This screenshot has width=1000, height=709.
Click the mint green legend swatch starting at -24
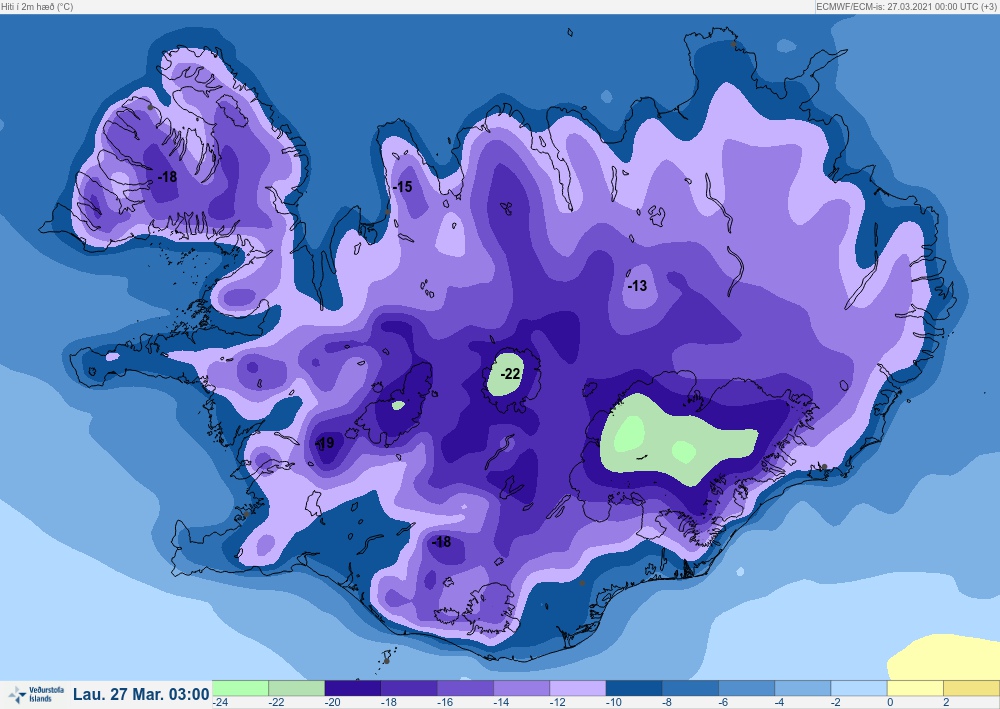point(240,689)
